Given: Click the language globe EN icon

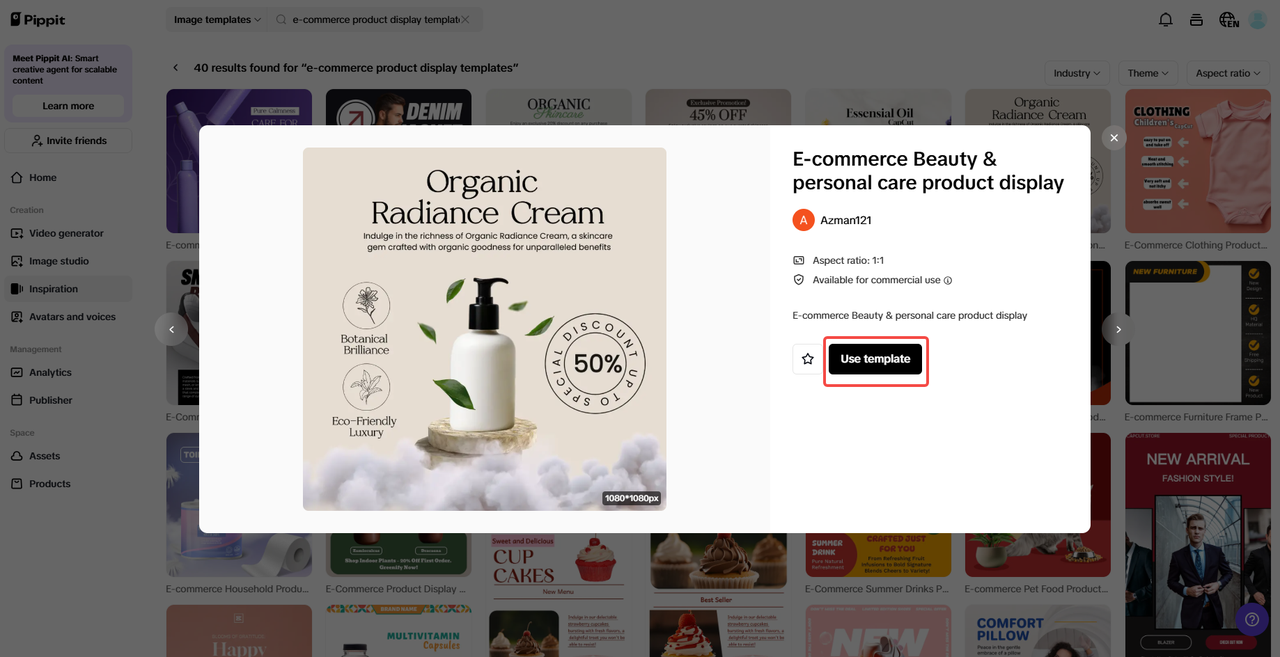Looking at the screenshot, I should pos(1229,20).
